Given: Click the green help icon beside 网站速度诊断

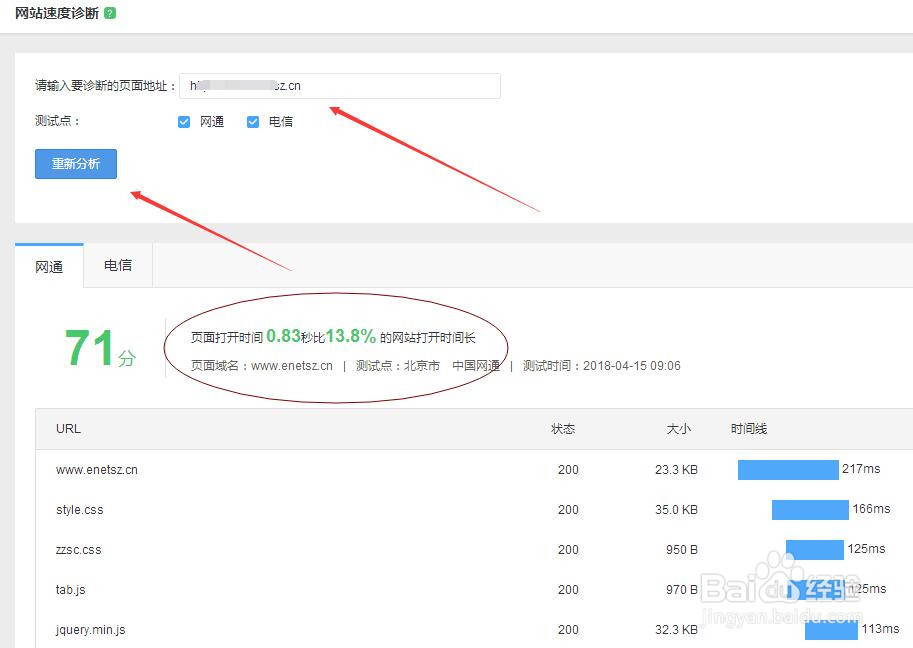Looking at the screenshot, I should (x=109, y=13).
